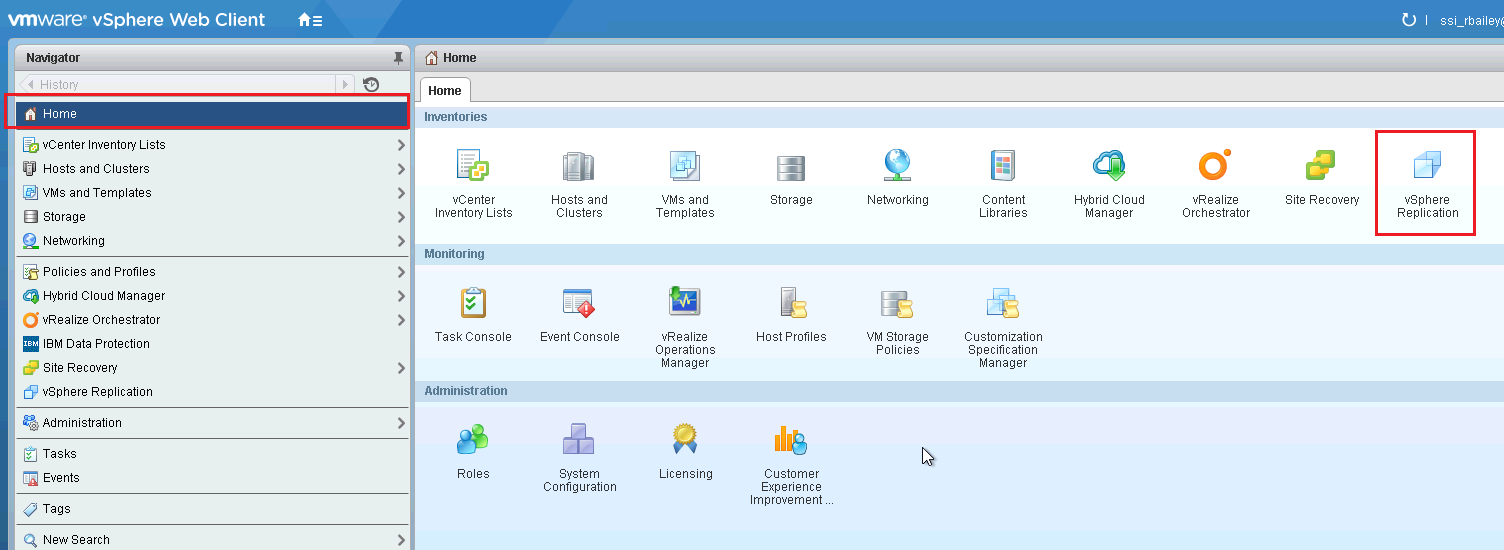Open Hosts and Clusters icon in Home pane
Viewport: 1504px width, 550px height.
(x=579, y=165)
